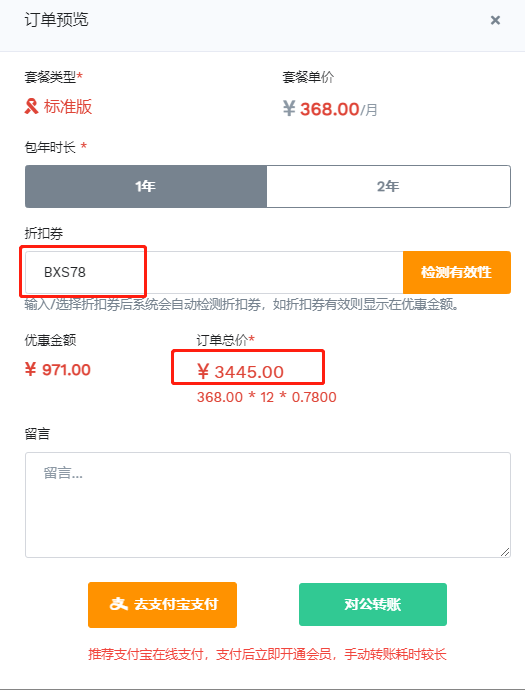Focus the coupon field containing BXS78
Image resolution: width=525 pixels, height=690 pixels.
[214, 272]
